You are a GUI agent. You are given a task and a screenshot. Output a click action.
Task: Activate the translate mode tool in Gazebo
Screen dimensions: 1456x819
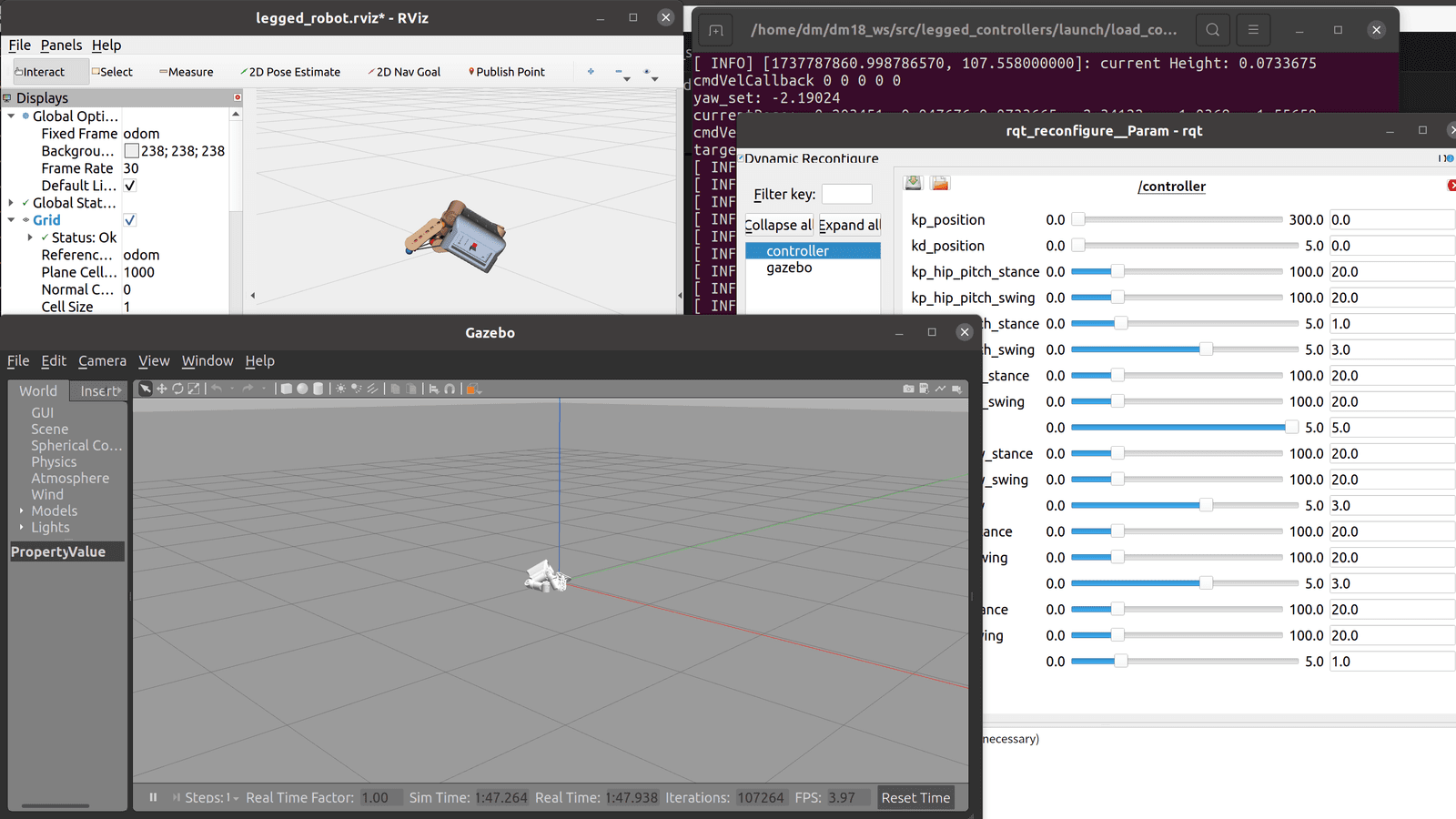(x=161, y=389)
